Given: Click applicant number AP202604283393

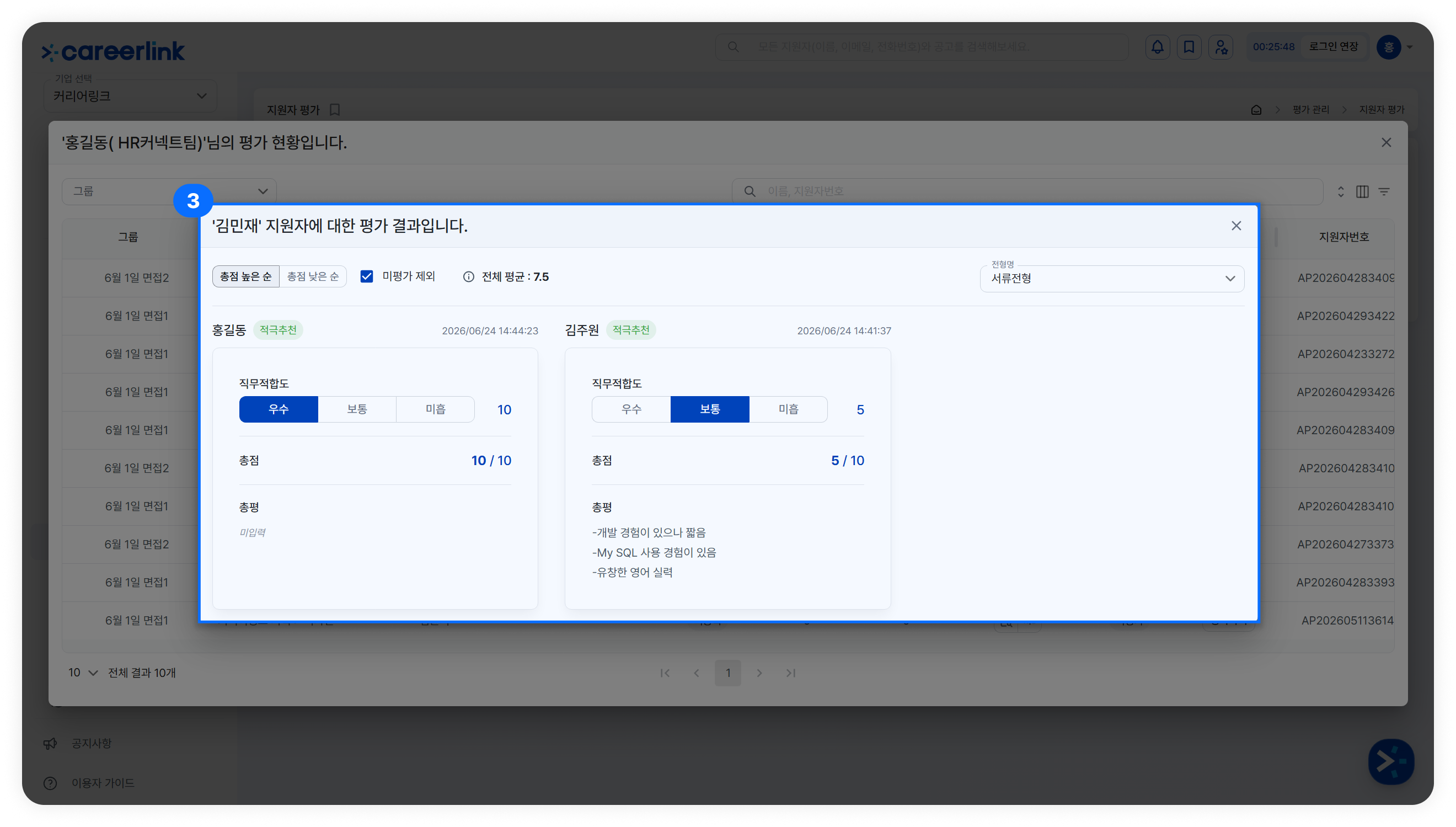Looking at the screenshot, I should pos(1345,582).
